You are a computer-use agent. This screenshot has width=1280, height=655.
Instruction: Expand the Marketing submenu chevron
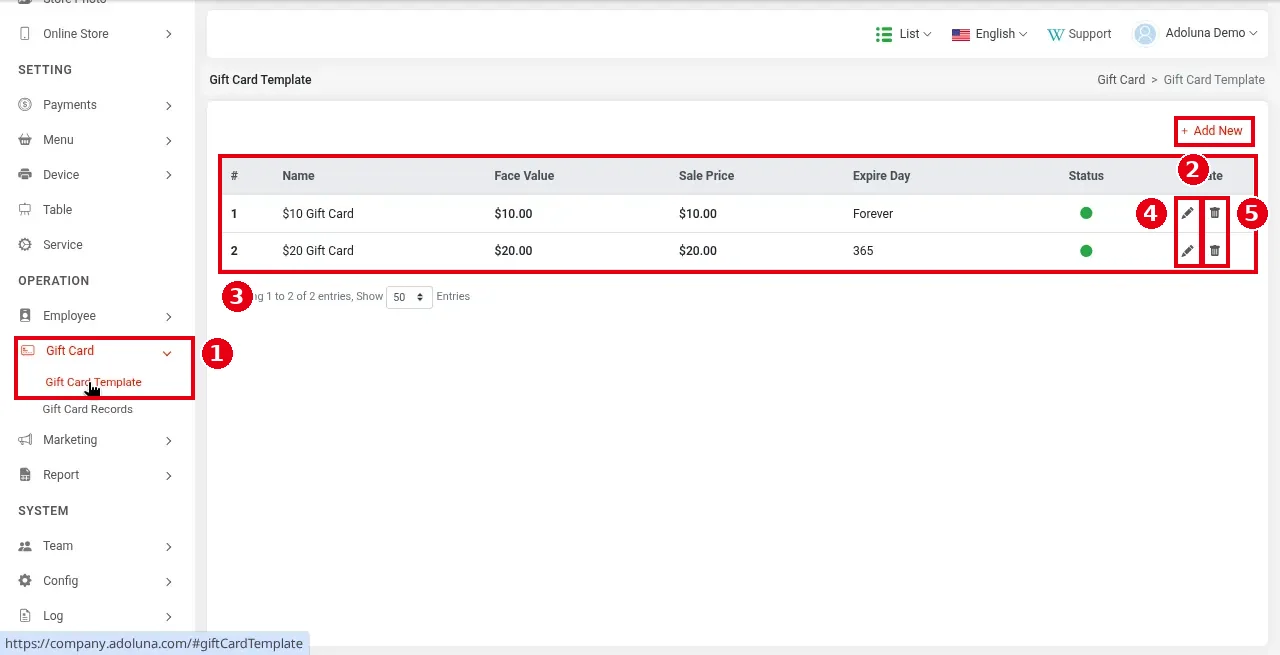point(169,441)
